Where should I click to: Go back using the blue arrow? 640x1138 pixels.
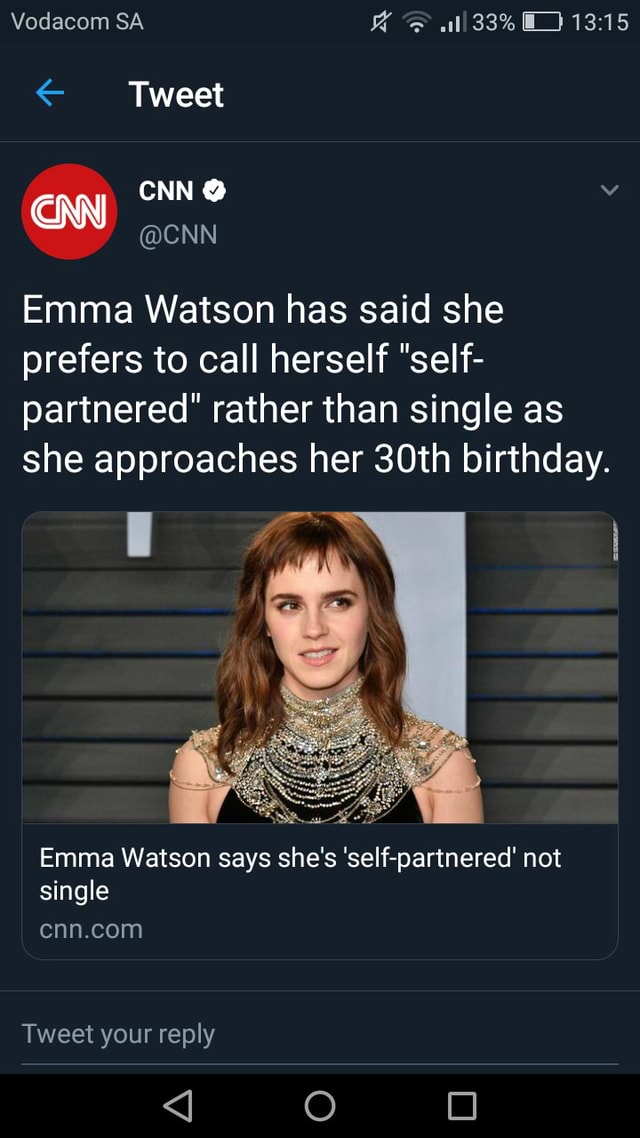click(51, 93)
